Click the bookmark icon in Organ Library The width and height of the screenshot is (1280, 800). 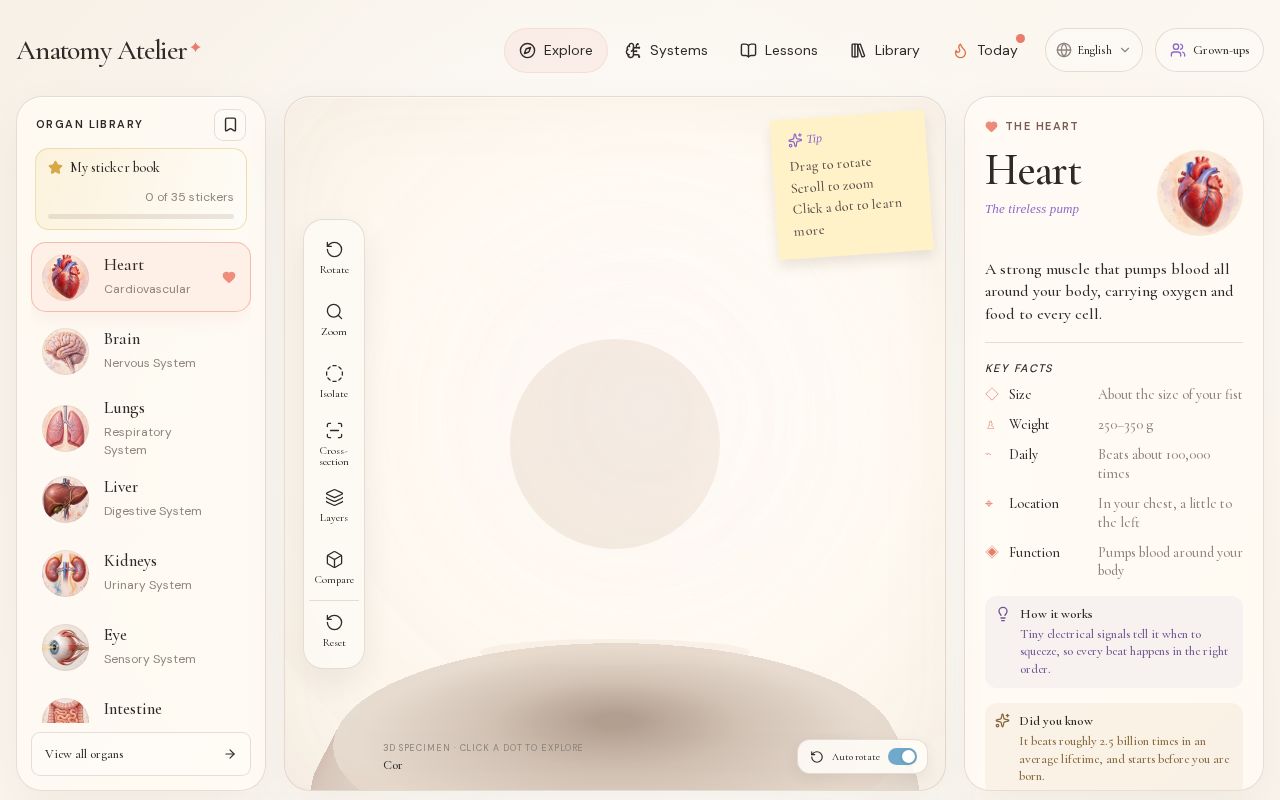pyautogui.click(x=230, y=125)
